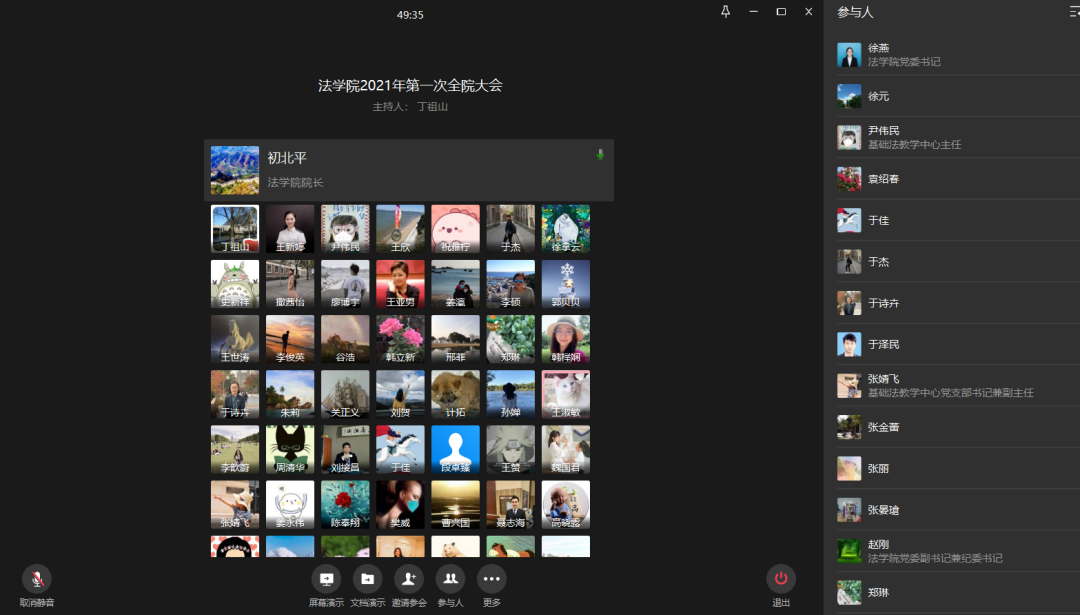Open the 更多 more options menu

[491, 579]
